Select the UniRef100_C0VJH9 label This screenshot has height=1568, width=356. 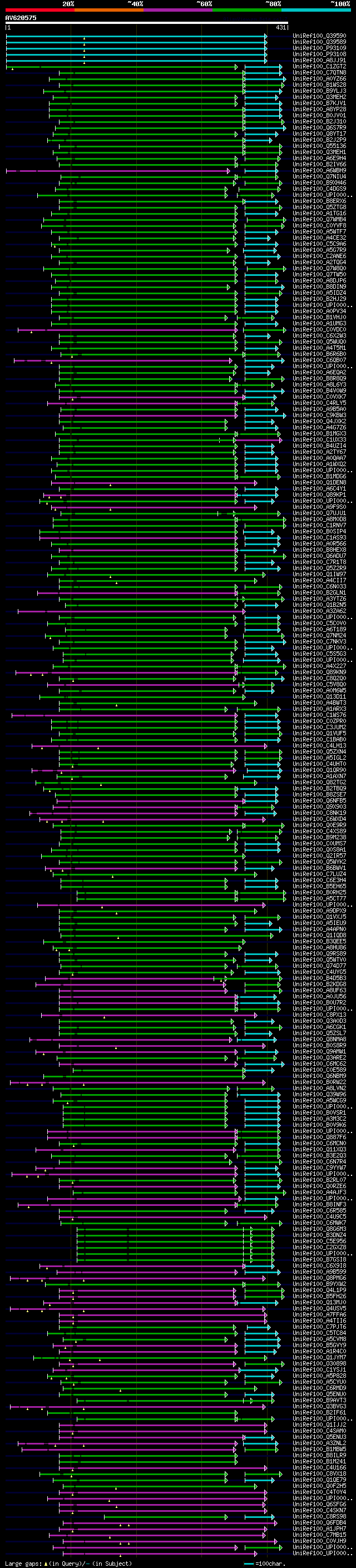point(319,1540)
